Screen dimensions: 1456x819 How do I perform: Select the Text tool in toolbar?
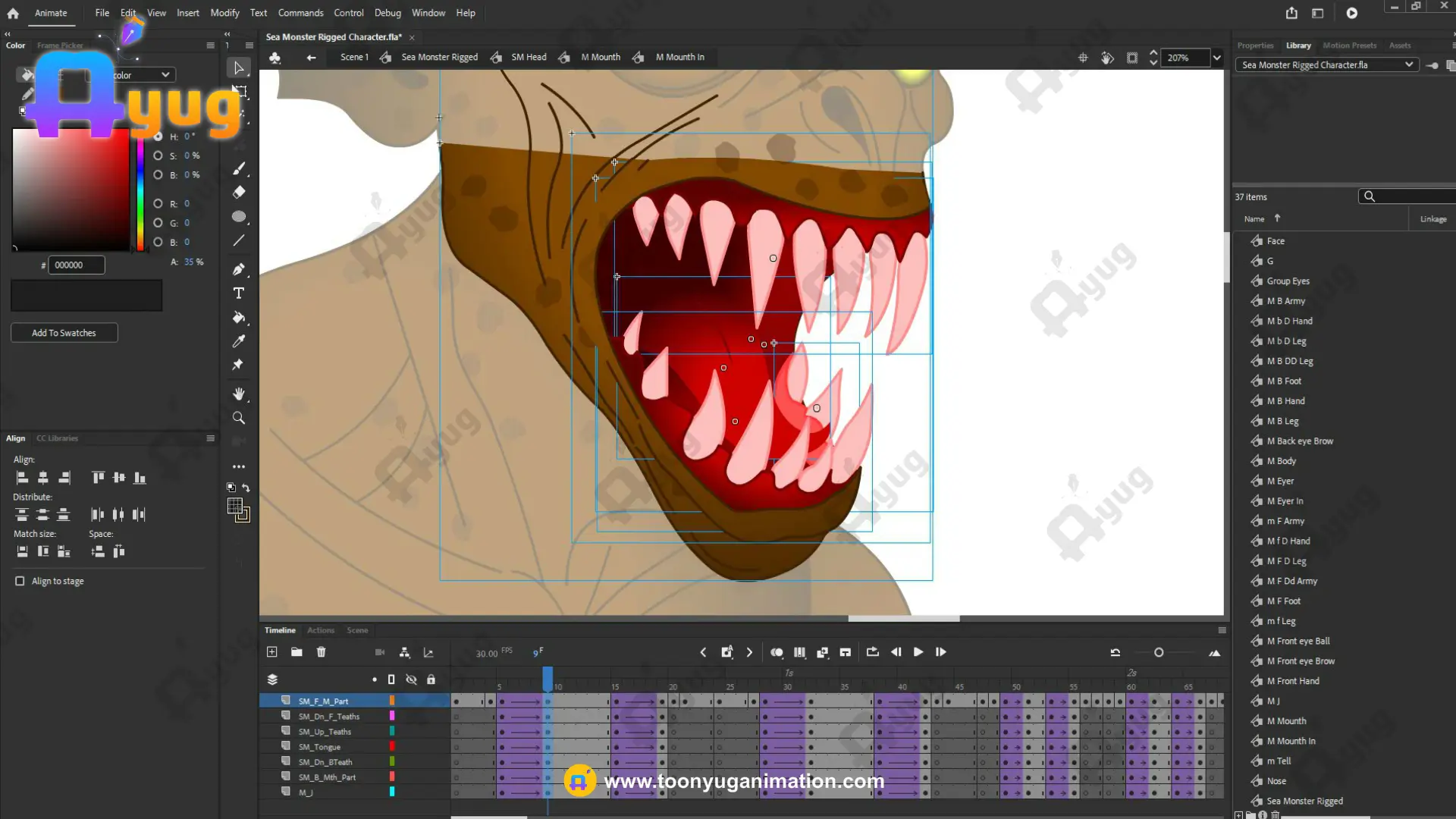pos(239,293)
